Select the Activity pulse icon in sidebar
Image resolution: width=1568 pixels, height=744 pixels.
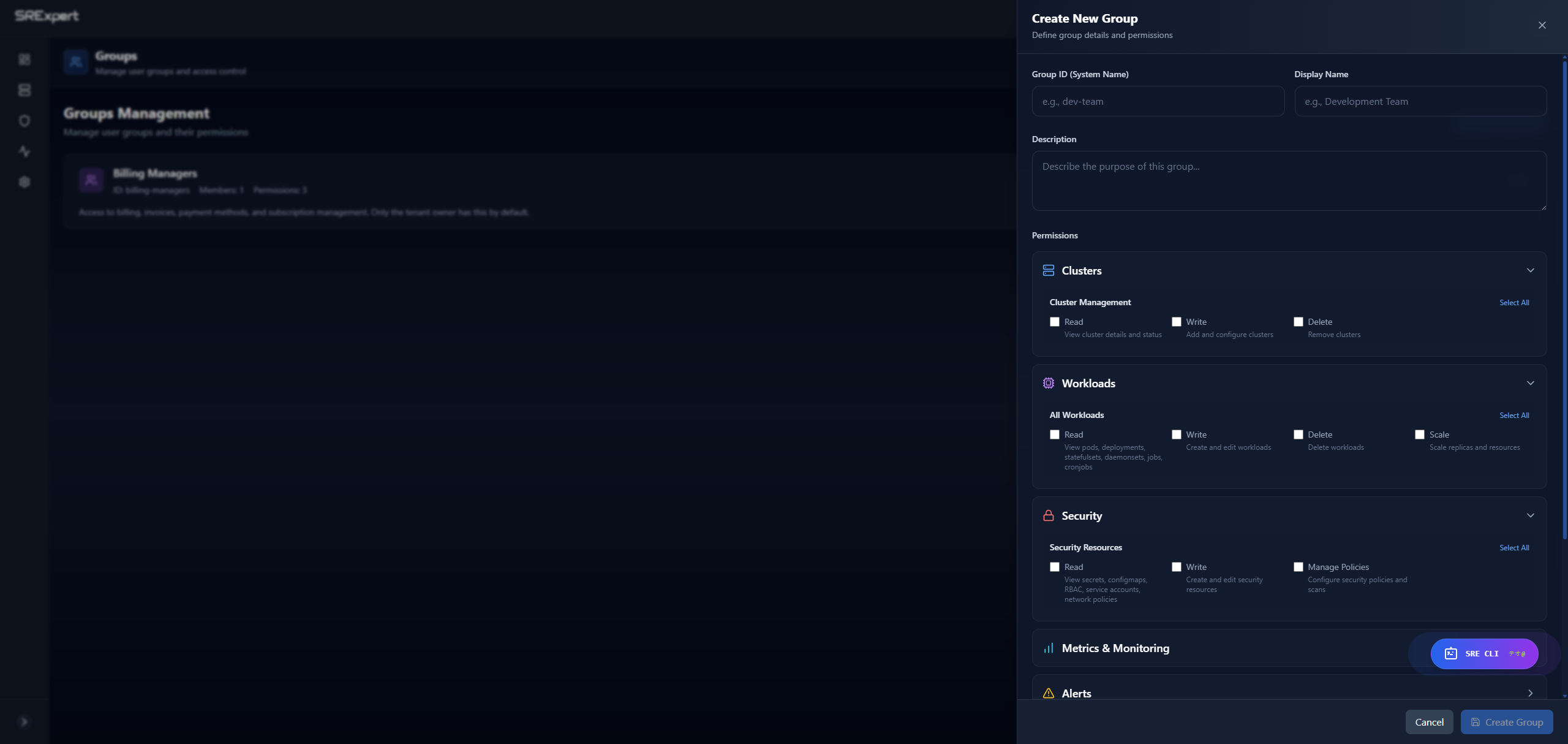pyautogui.click(x=24, y=151)
